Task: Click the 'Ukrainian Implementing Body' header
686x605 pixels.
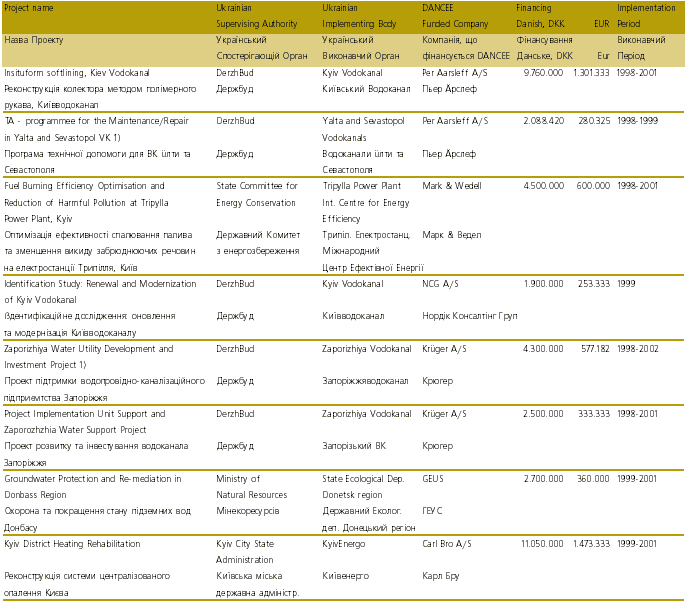Action: tap(359, 16)
